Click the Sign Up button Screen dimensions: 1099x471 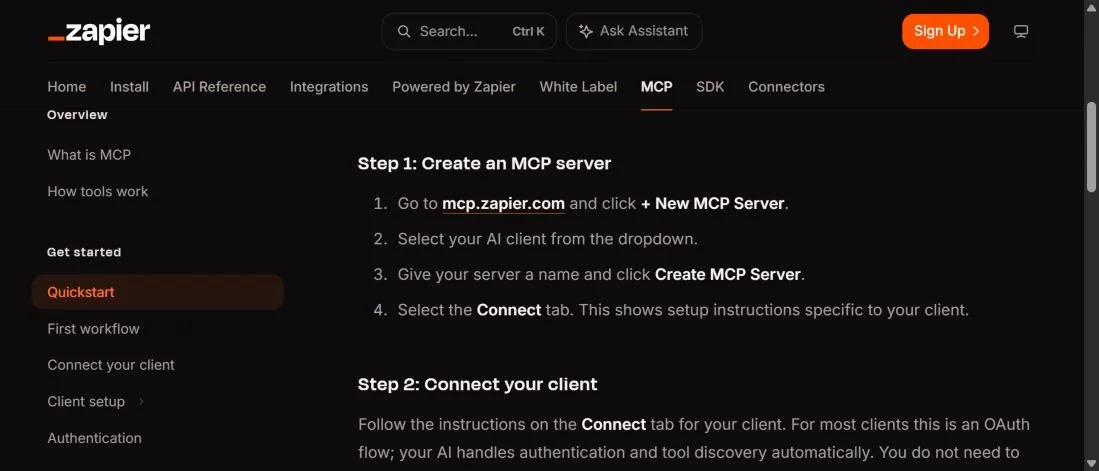pos(946,32)
